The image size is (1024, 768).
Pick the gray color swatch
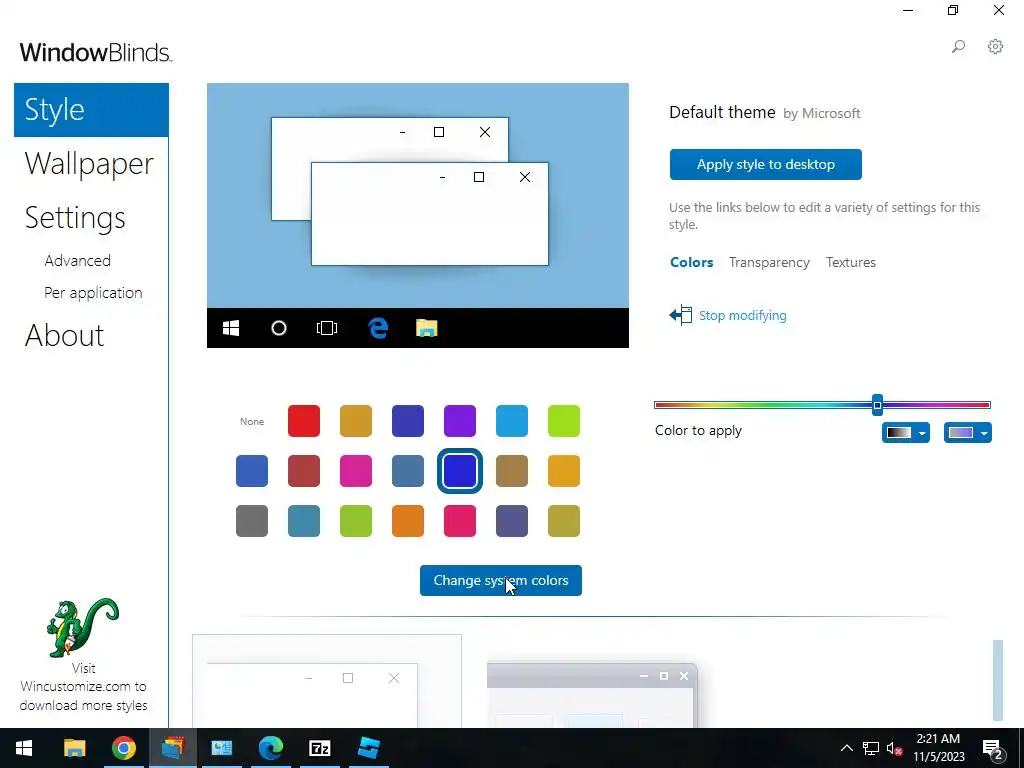[252, 521]
